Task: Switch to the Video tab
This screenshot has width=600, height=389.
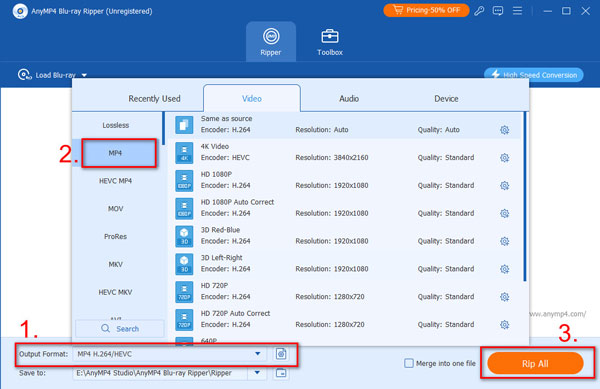Action: [x=252, y=99]
